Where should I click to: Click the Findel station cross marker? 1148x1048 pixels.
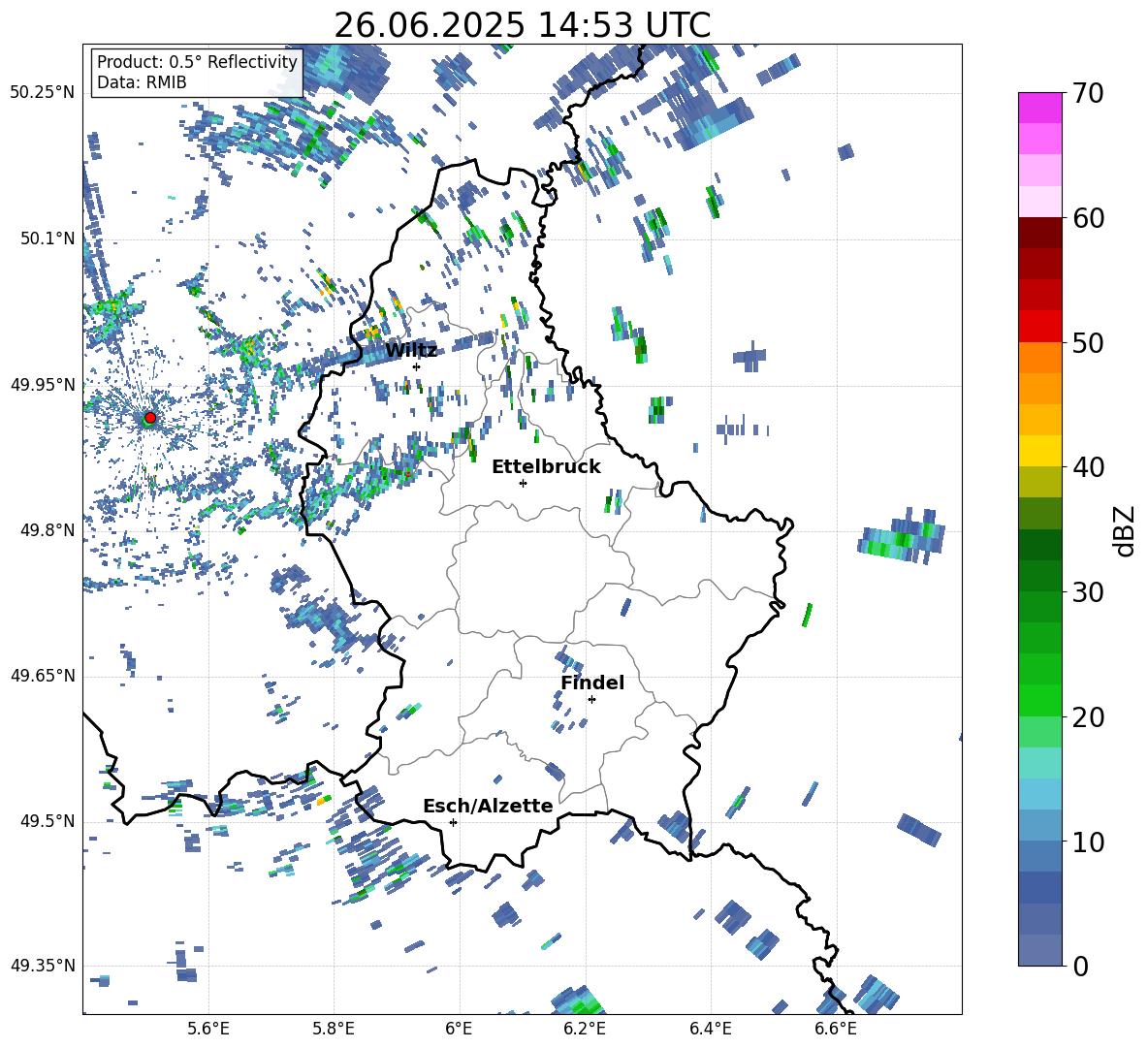pyautogui.click(x=591, y=700)
